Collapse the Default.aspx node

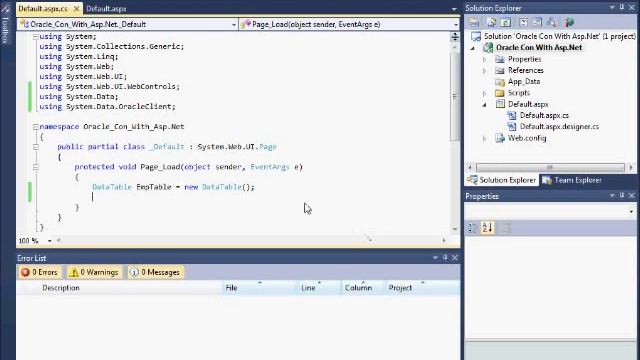[x=484, y=105]
